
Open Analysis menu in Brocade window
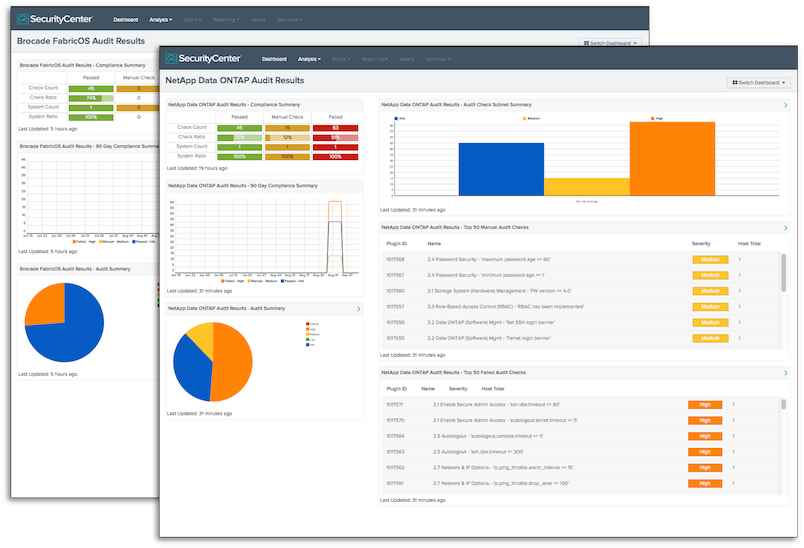point(160,19)
